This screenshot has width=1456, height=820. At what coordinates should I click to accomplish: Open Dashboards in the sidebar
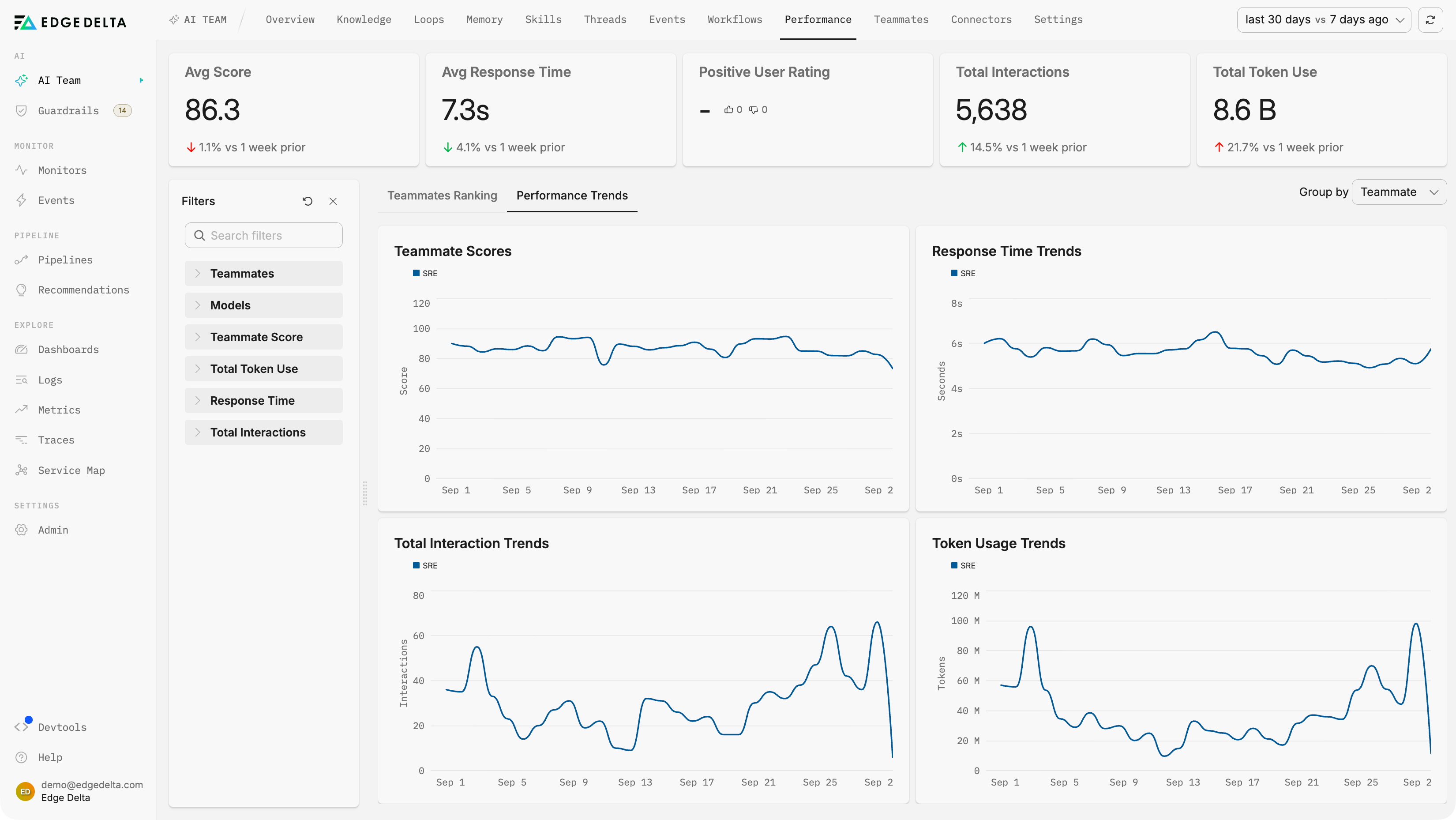(x=68, y=350)
